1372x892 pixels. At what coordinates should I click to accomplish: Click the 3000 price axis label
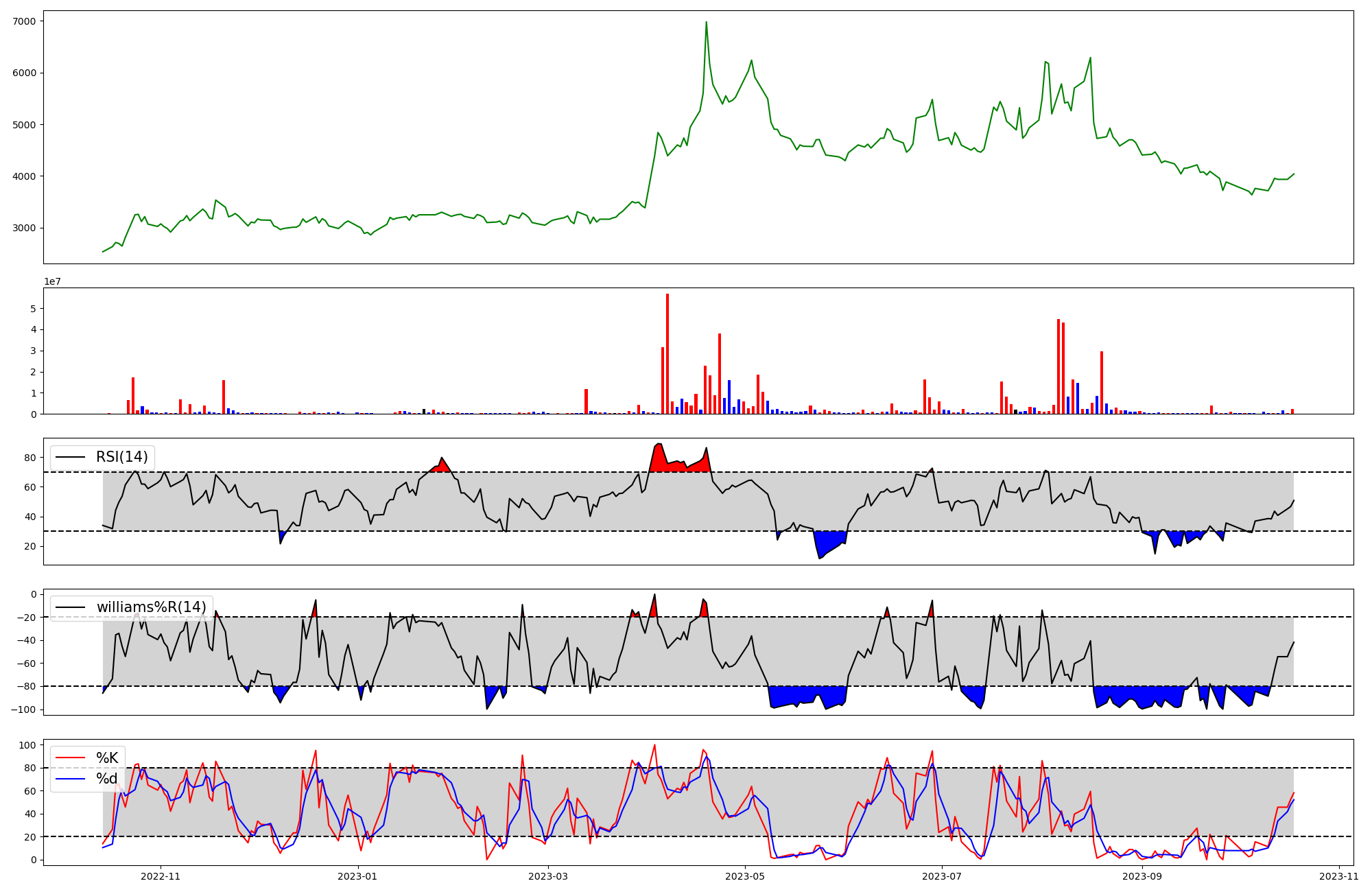point(24,228)
